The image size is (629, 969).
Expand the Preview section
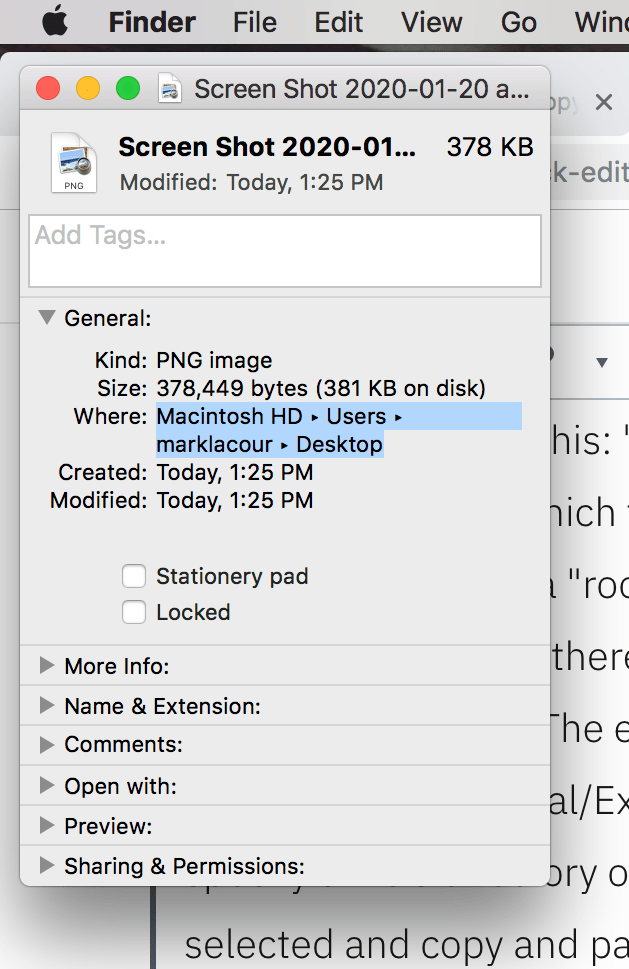[46, 826]
